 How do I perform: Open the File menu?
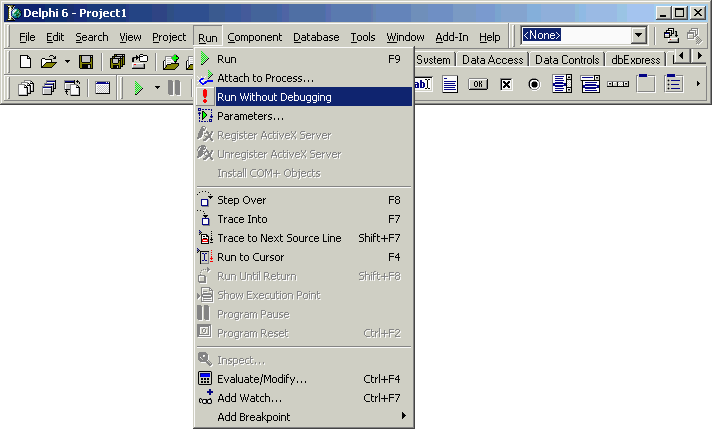click(x=27, y=37)
